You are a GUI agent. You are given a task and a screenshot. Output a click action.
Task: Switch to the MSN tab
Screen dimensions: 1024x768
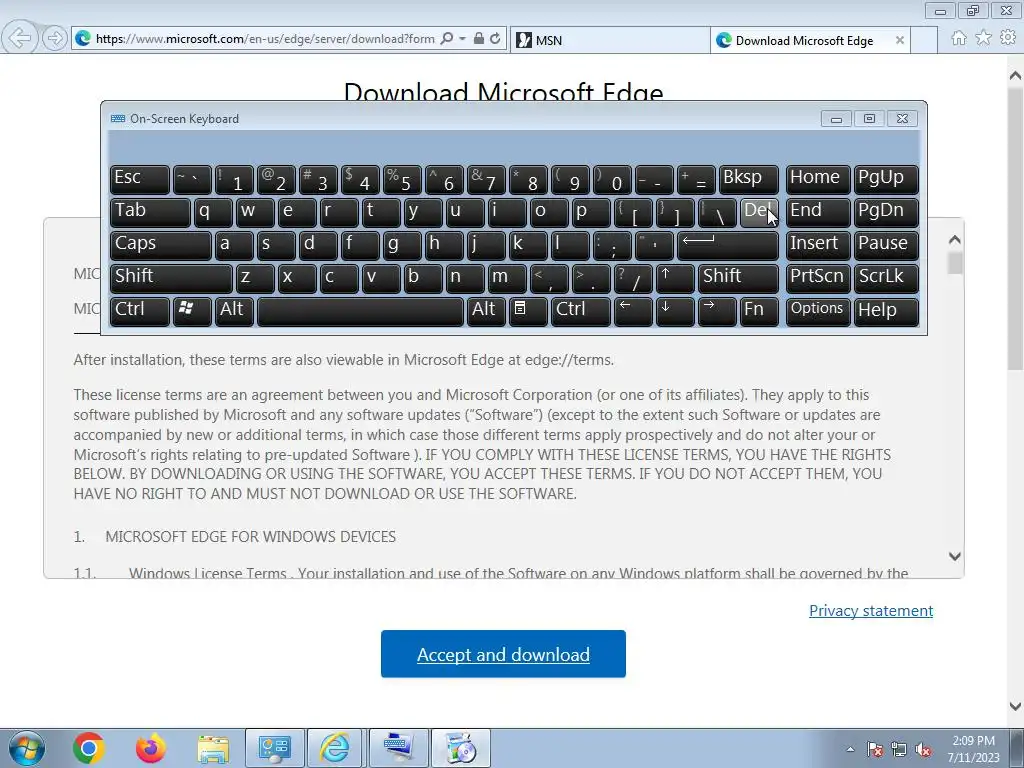click(610, 40)
